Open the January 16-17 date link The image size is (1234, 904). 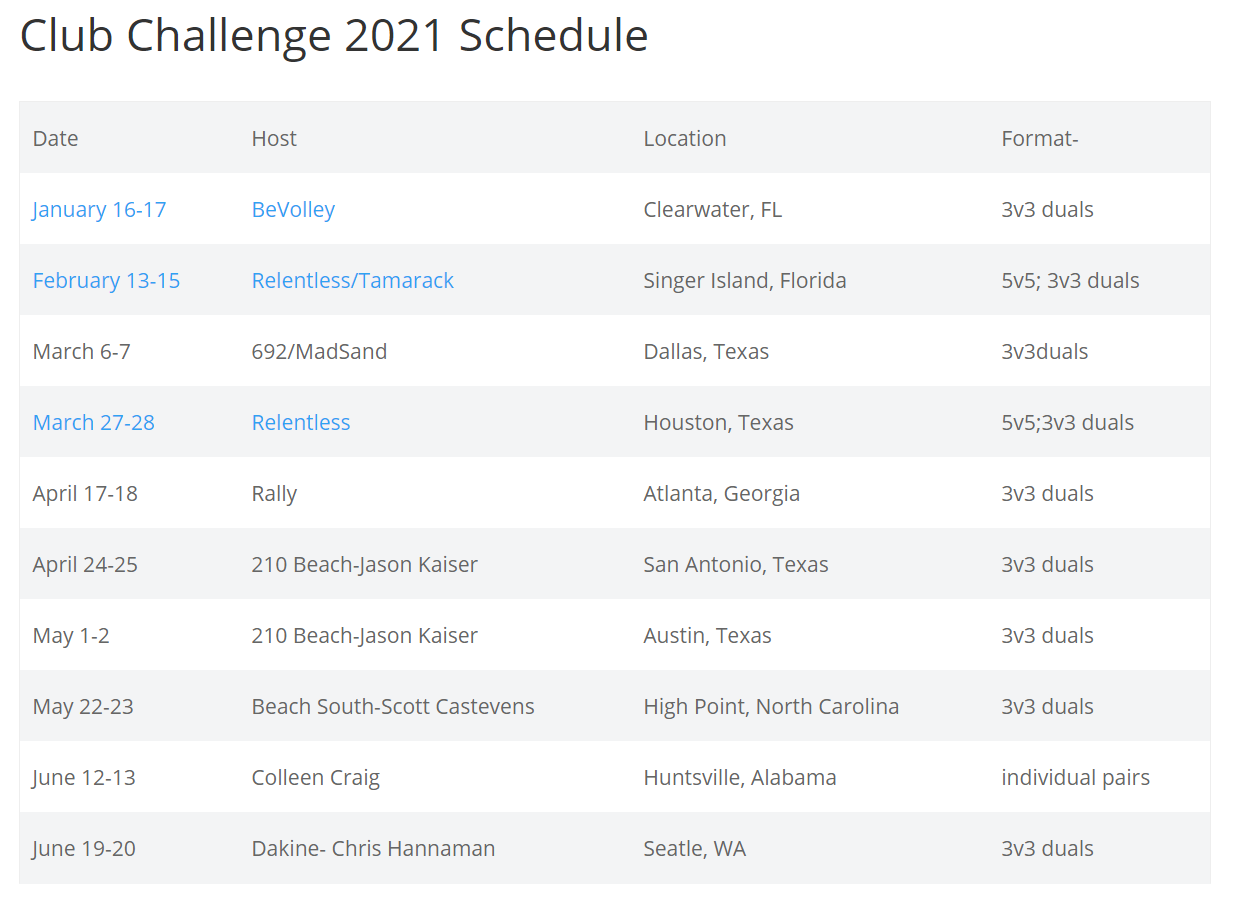pyautogui.click(x=99, y=209)
